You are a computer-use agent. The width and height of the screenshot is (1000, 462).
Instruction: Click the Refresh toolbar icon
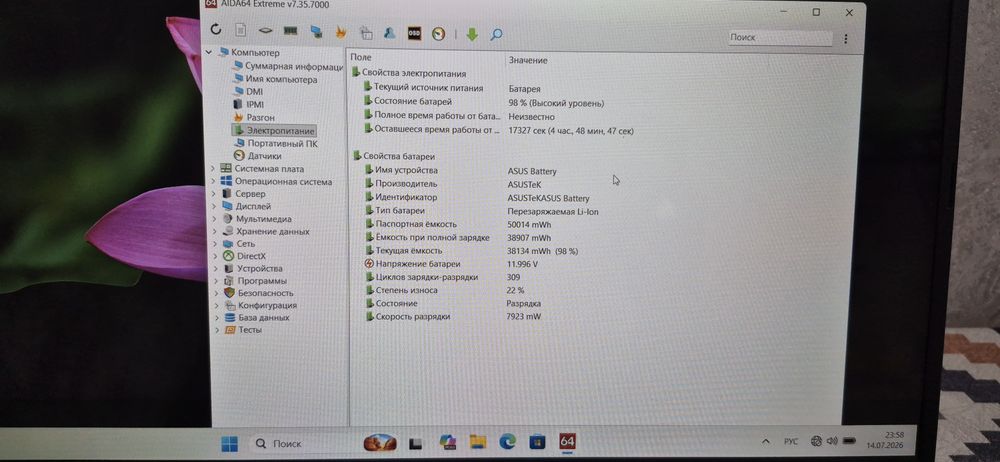click(x=216, y=29)
